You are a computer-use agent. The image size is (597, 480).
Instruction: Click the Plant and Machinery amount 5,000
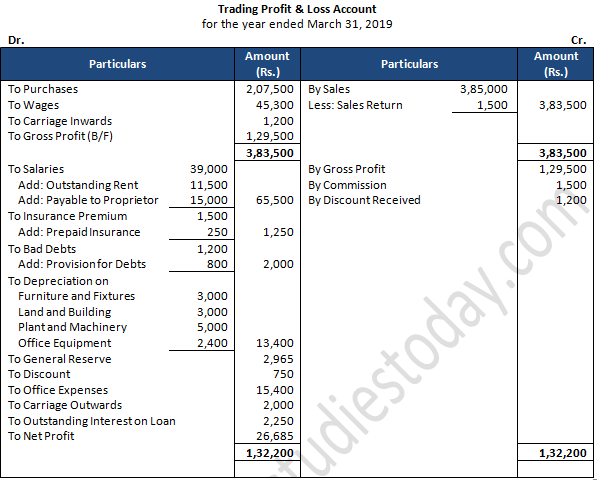(x=212, y=327)
